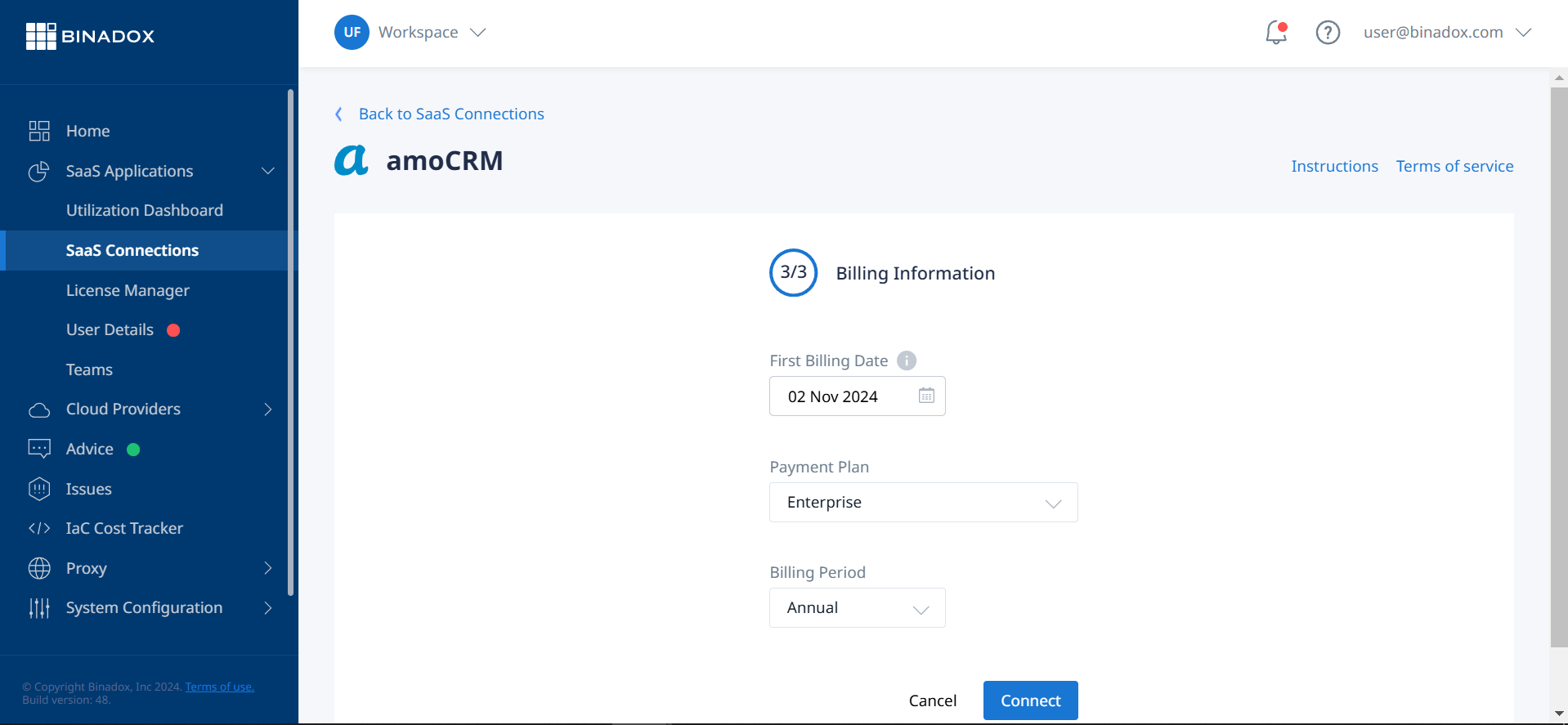Viewport: 1568px width, 725px height.
Task: Click the sidebar scrollbar
Action: pyautogui.click(x=290, y=343)
